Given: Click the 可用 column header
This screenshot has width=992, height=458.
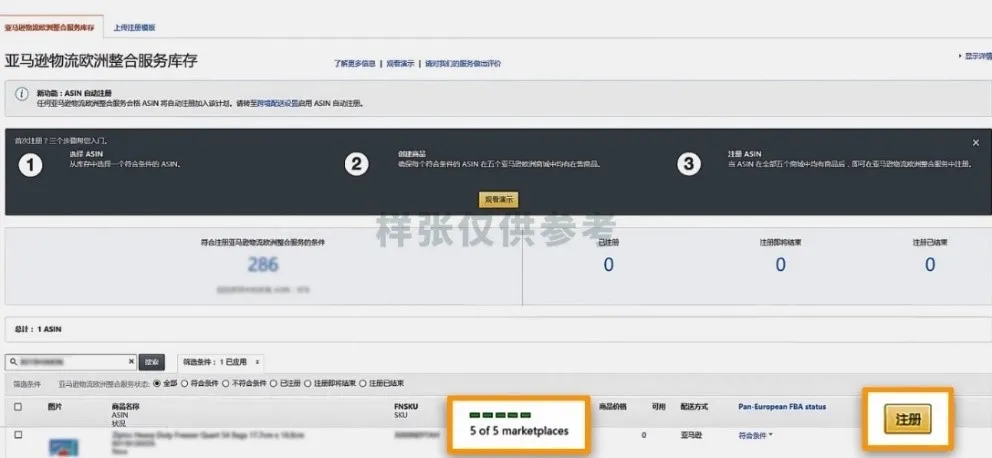Looking at the screenshot, I should tap(659, 407).
